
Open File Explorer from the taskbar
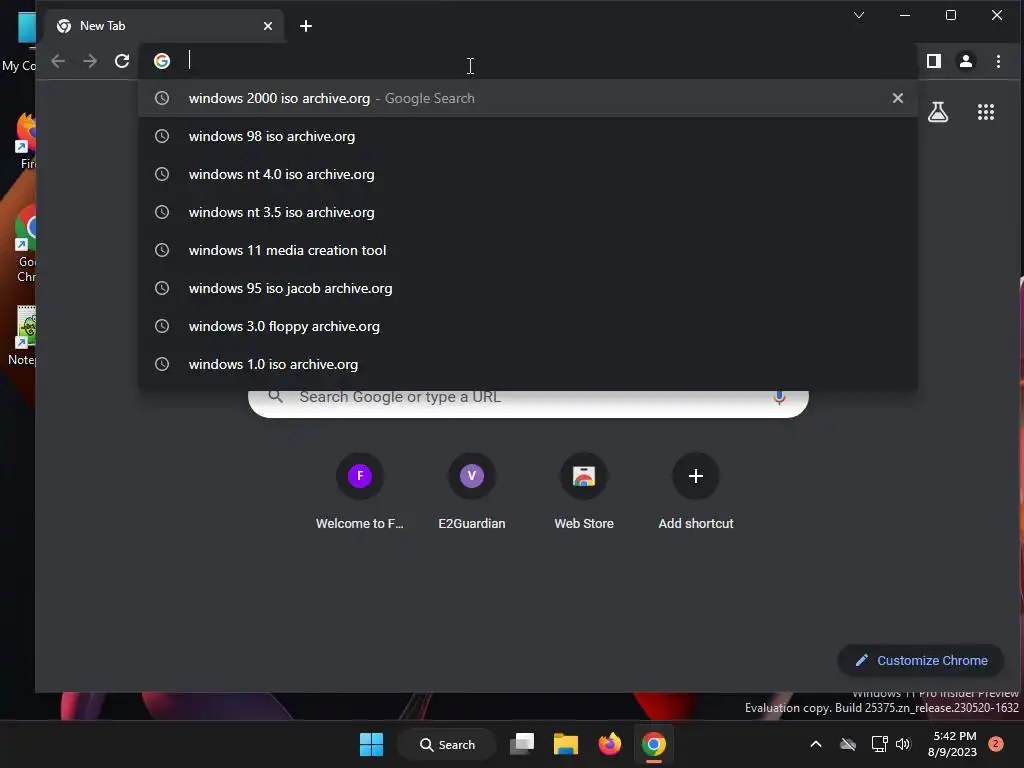[x=566, y=744]
